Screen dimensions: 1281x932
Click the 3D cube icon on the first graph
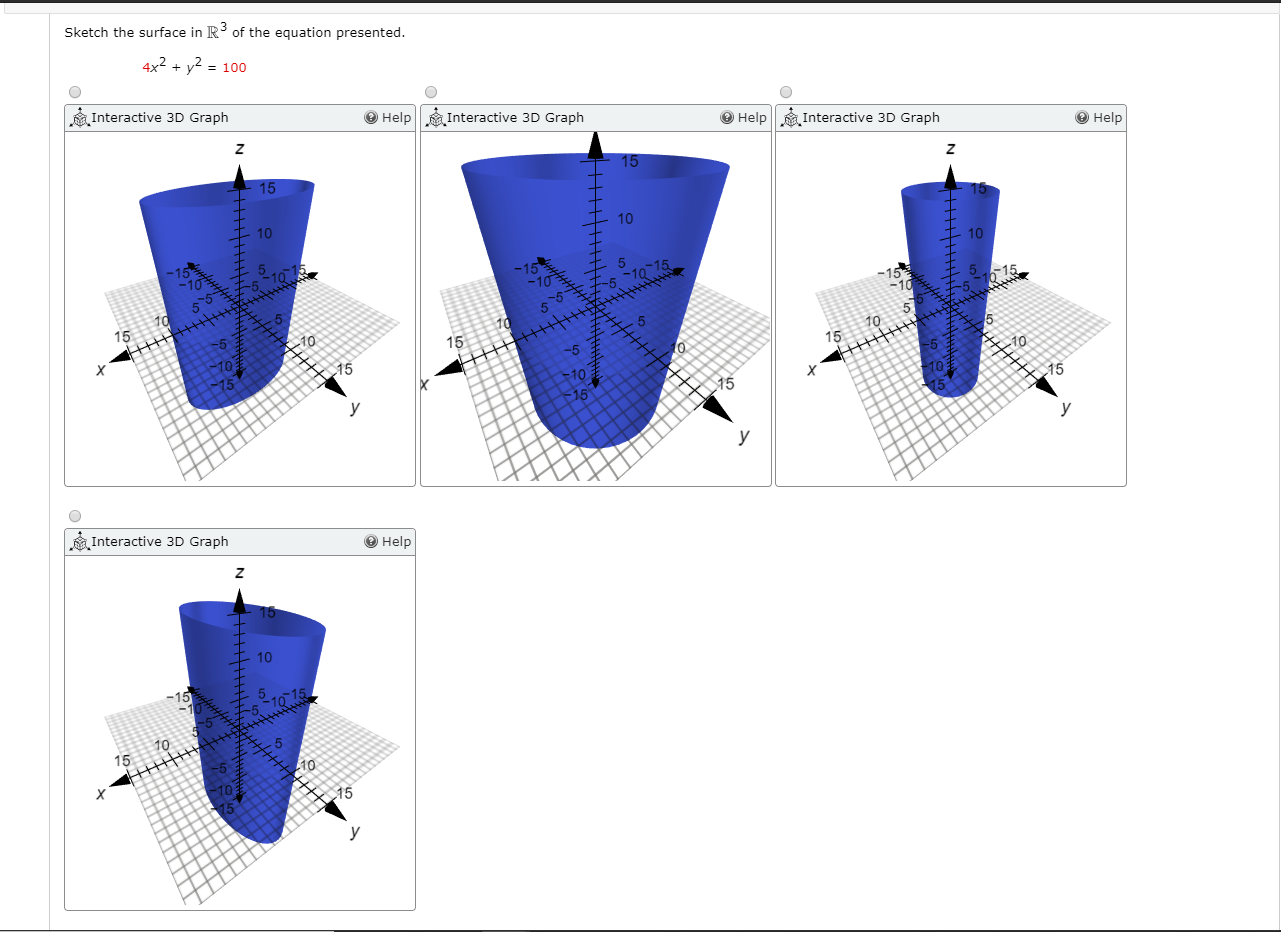click(80, 117)
